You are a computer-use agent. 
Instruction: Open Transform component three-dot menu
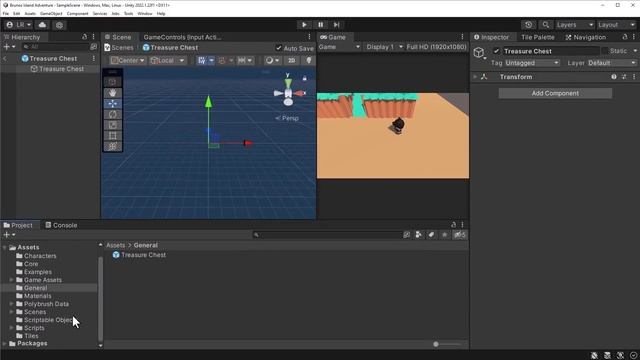click(634, 77)
